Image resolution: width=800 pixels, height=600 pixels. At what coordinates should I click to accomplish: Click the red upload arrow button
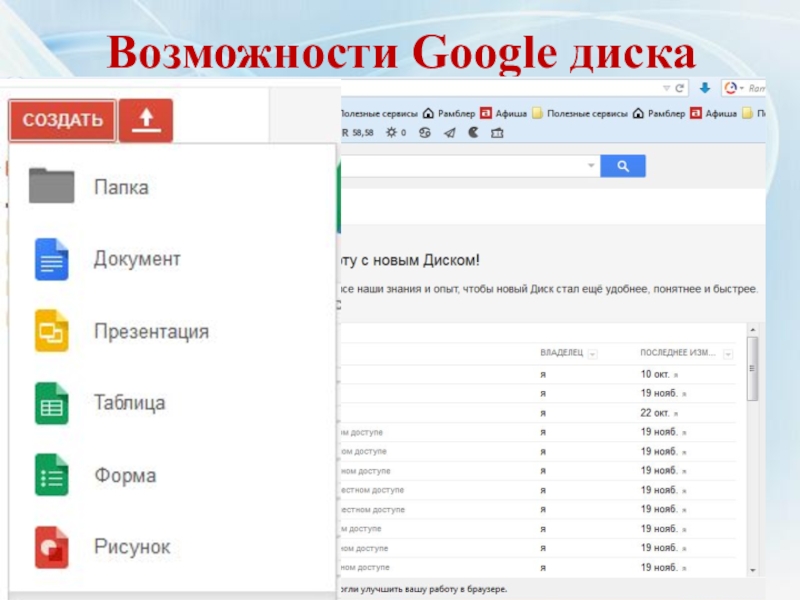point(146,121)
